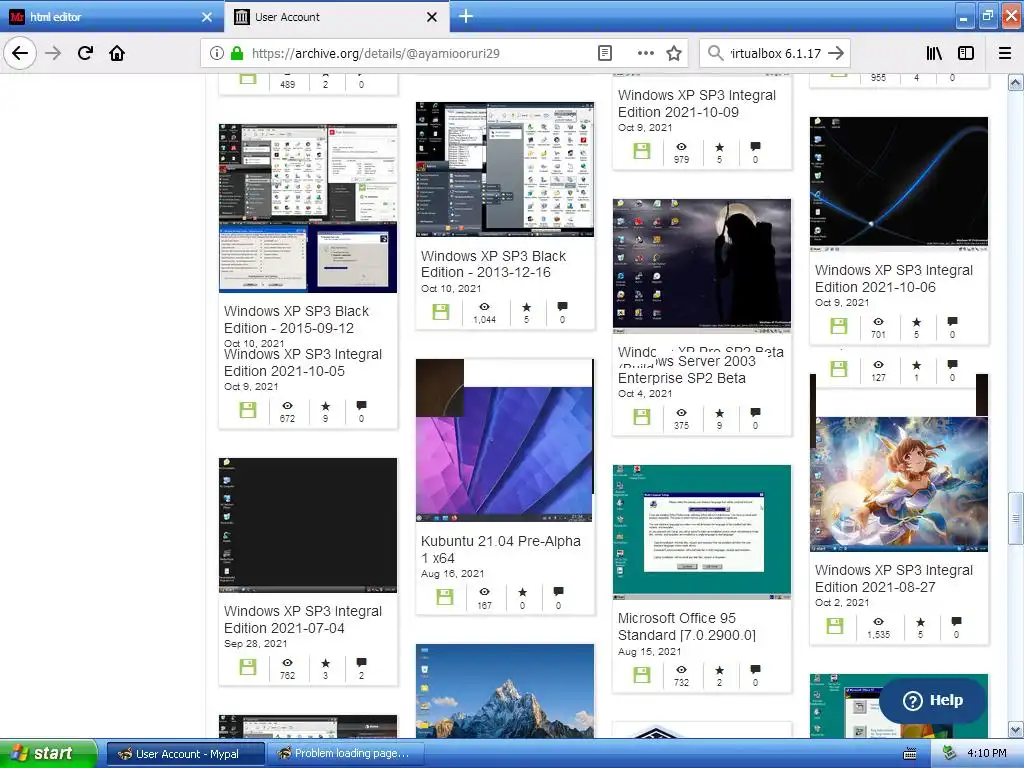1024x768 pixels.
Task: Click views eye icon showing 1,044
Action: click(485, 307)
